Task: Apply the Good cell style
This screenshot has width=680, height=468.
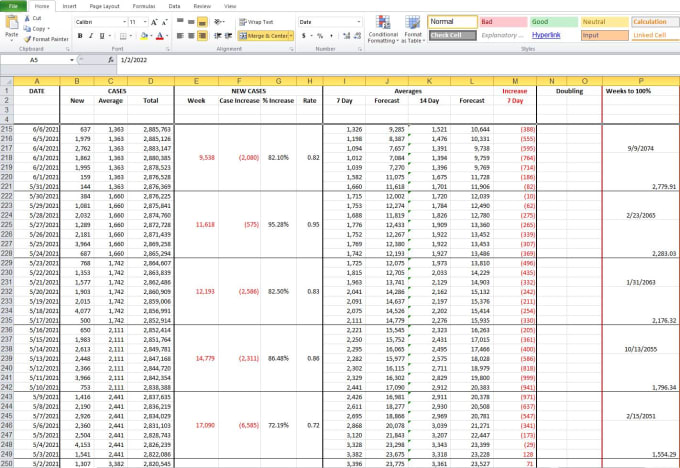Action: [x=554, y=22]
